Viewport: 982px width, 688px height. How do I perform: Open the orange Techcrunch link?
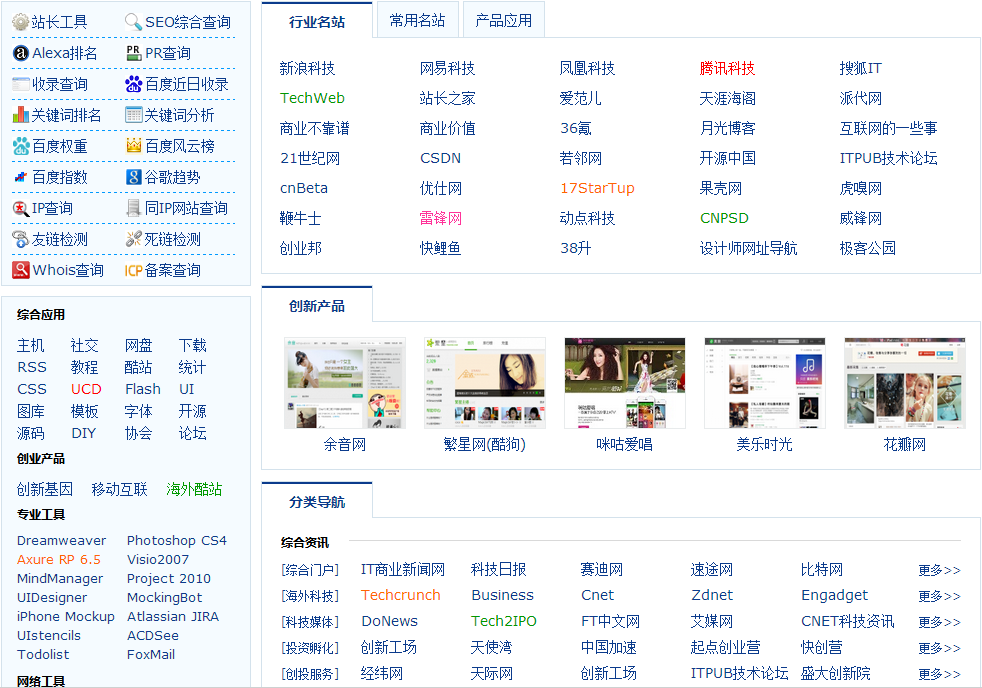click(401, 595)
